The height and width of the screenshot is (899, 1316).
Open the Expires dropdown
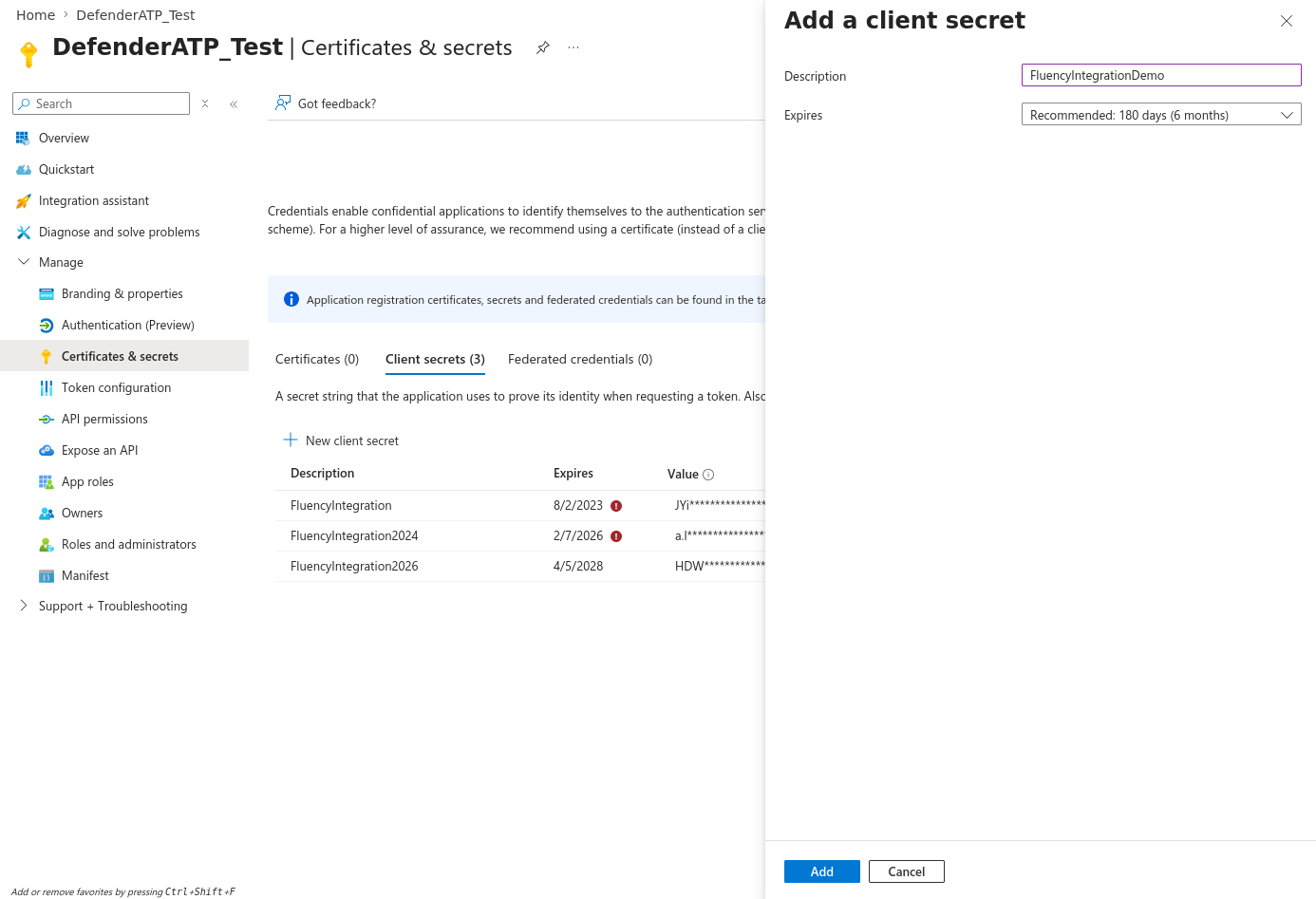tap(1161, 115)
